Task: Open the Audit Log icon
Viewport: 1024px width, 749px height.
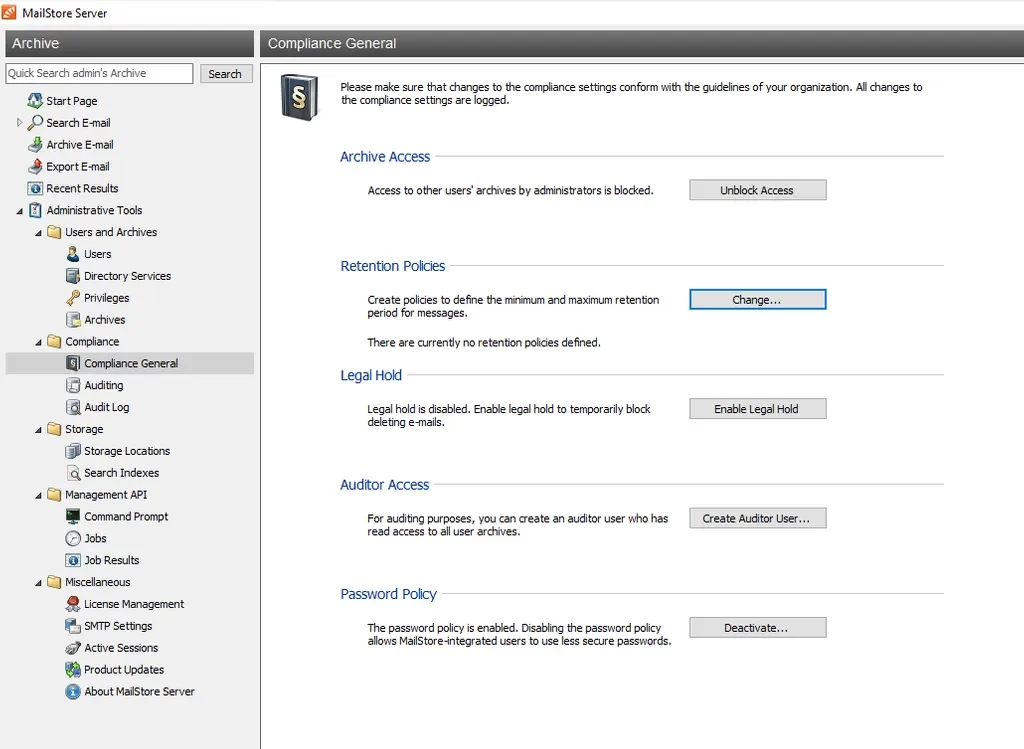Action: pyautogui.click(x=73, y=407)
